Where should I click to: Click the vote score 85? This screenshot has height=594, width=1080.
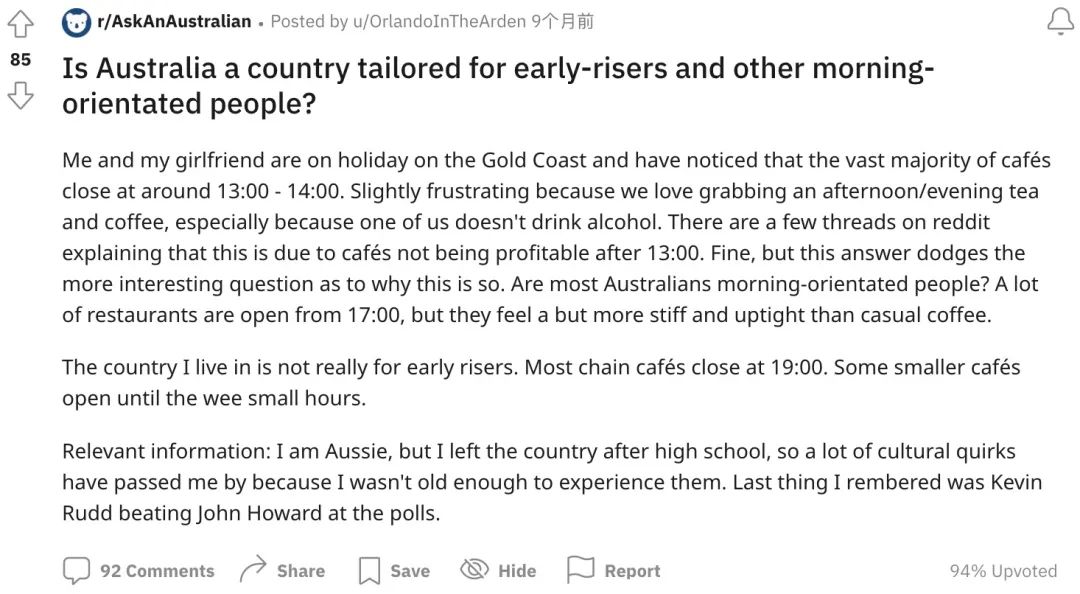click(21, 60)
